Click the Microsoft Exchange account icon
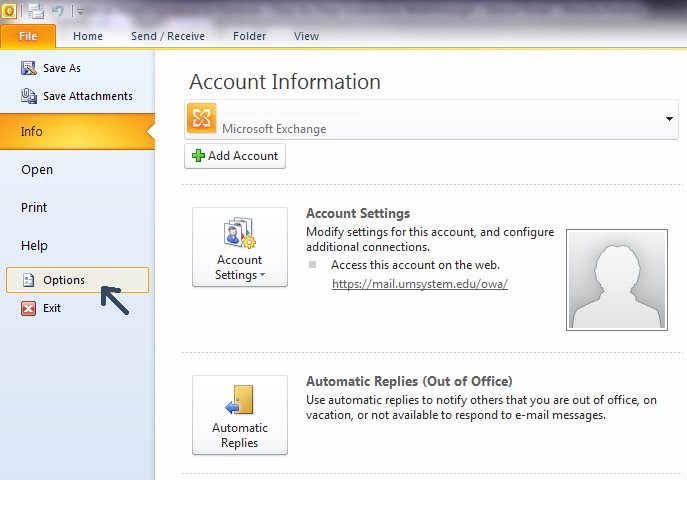This screenshot has width=687, height=512. [202, 118]
